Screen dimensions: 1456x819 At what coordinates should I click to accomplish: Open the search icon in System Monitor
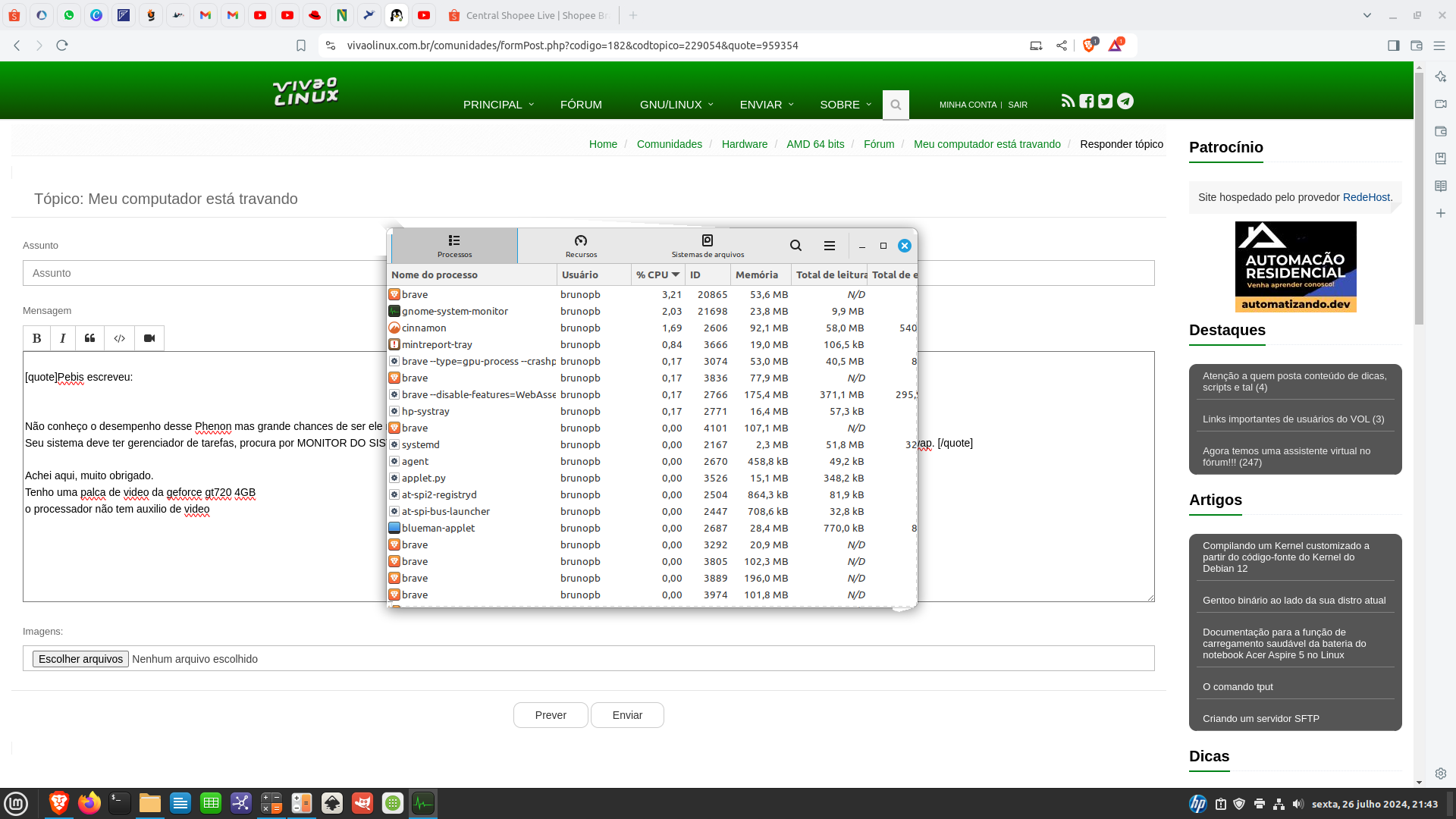tap(795, 246)
